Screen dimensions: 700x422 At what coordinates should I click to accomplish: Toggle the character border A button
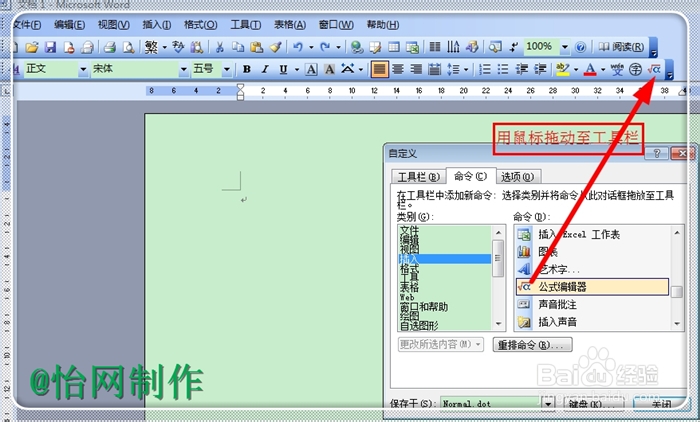[311, 69]
